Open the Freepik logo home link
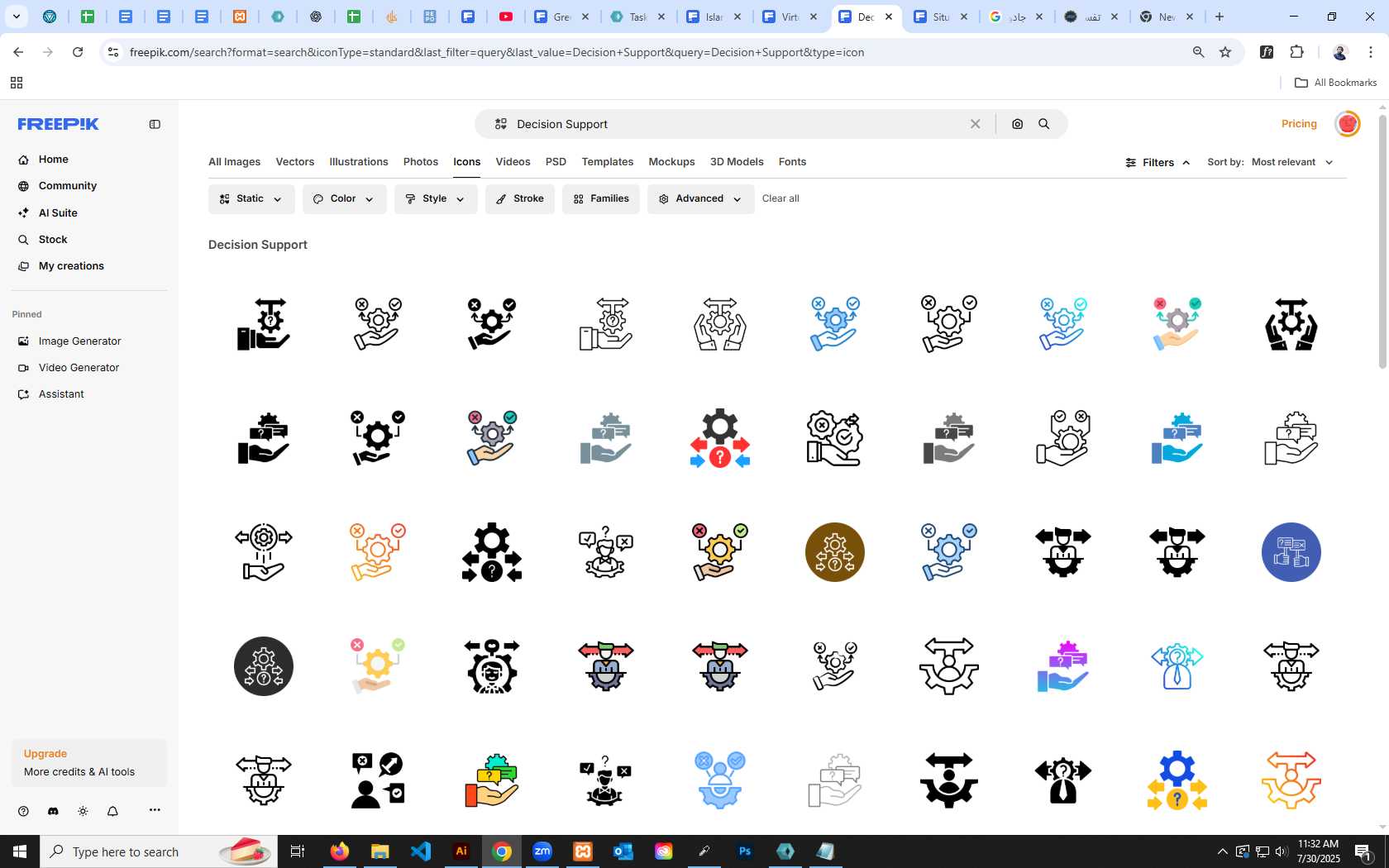This screenshot has width=1389, height=868. click(x=59, y=124)
